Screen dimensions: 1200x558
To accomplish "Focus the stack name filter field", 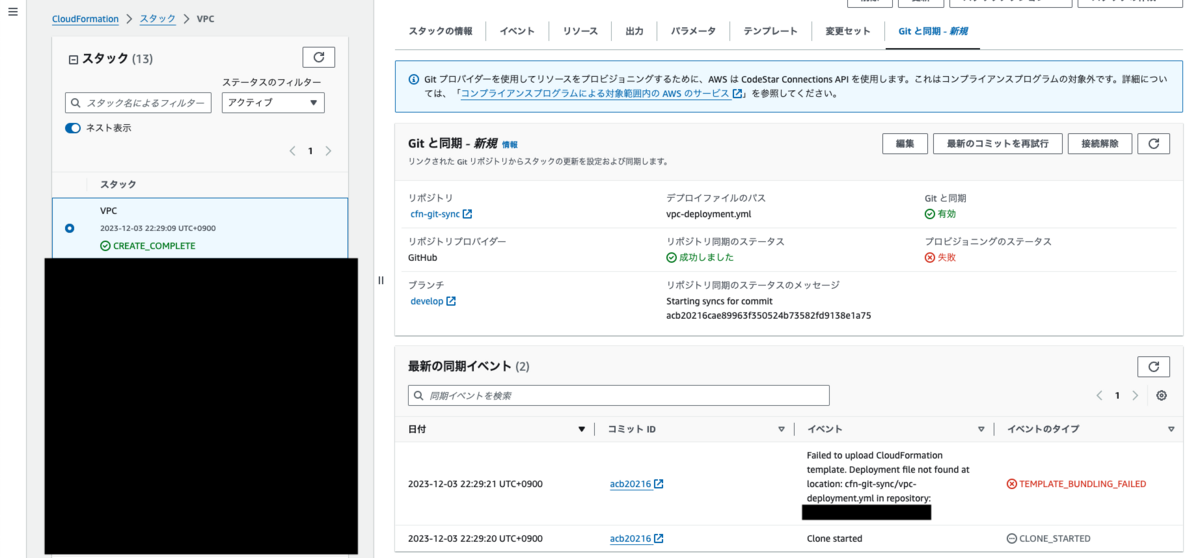I will click(x=138, y=102).
